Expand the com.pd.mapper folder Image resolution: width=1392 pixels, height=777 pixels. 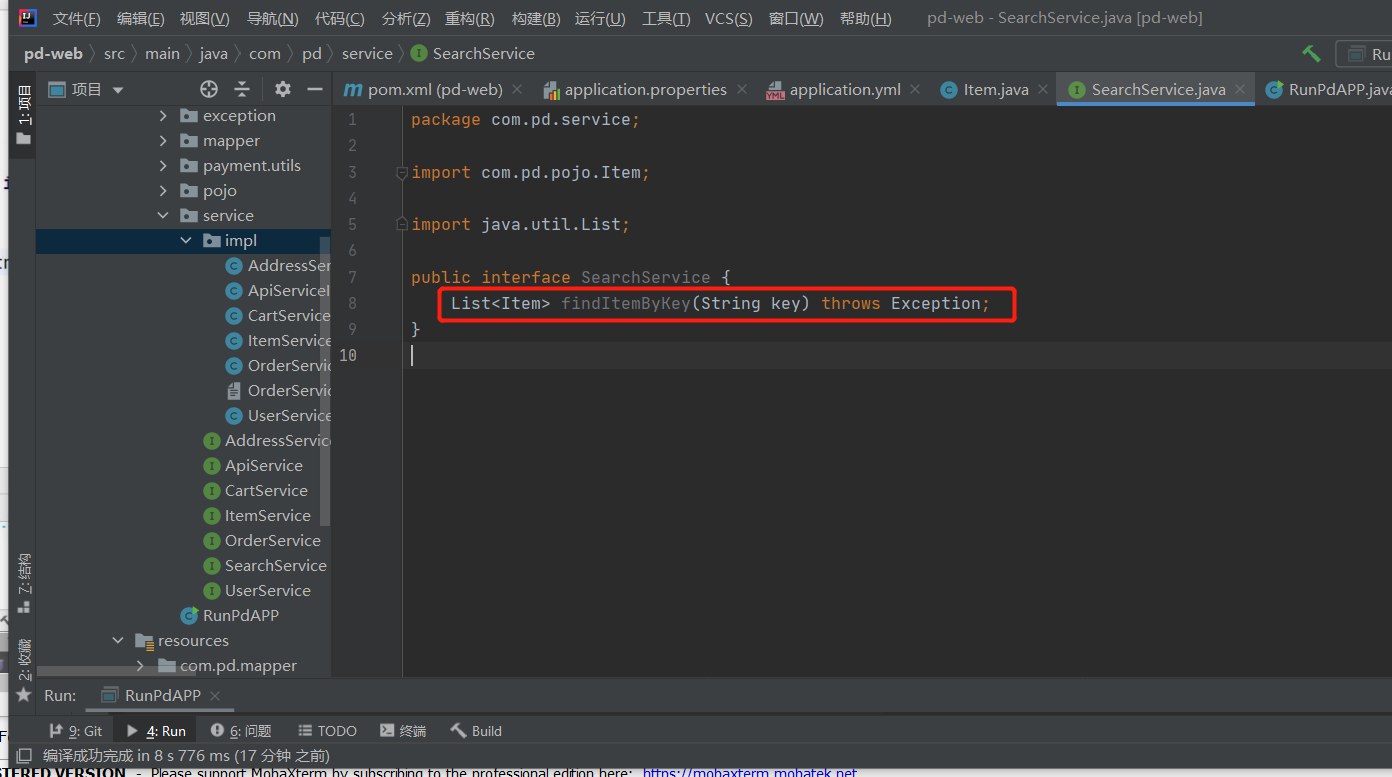tap(141, 666)
